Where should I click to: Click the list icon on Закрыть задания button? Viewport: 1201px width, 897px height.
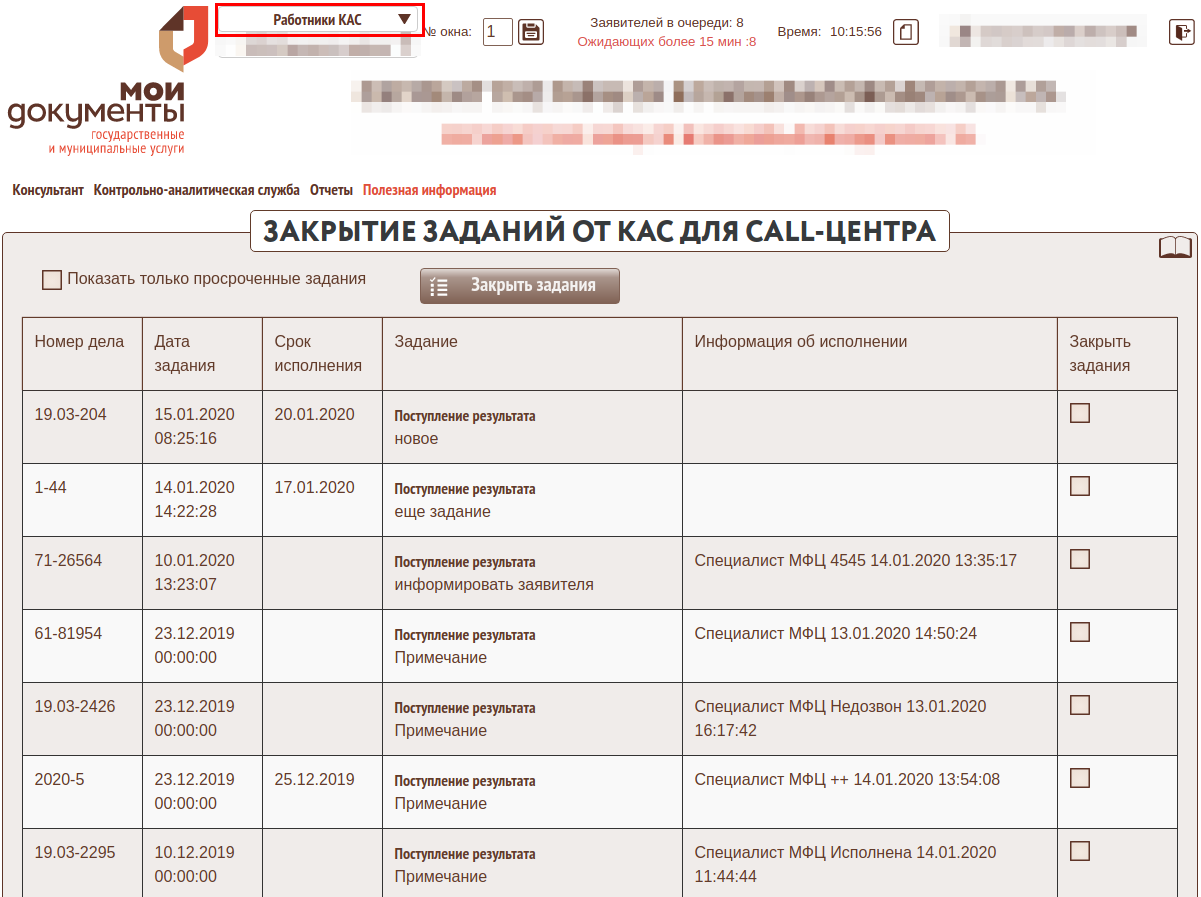(439, 286)
